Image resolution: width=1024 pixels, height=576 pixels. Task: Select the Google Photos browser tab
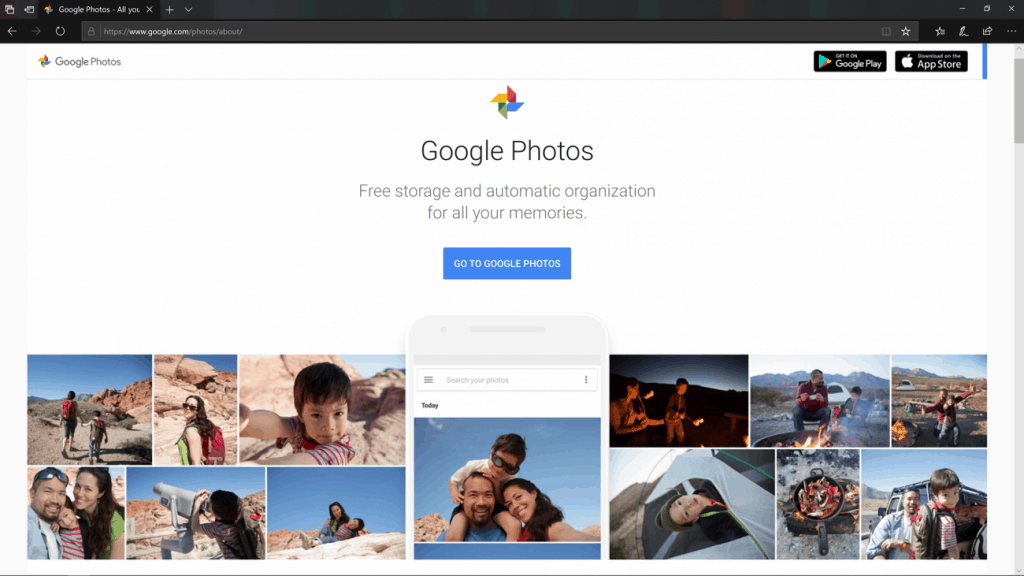(98, 10)
